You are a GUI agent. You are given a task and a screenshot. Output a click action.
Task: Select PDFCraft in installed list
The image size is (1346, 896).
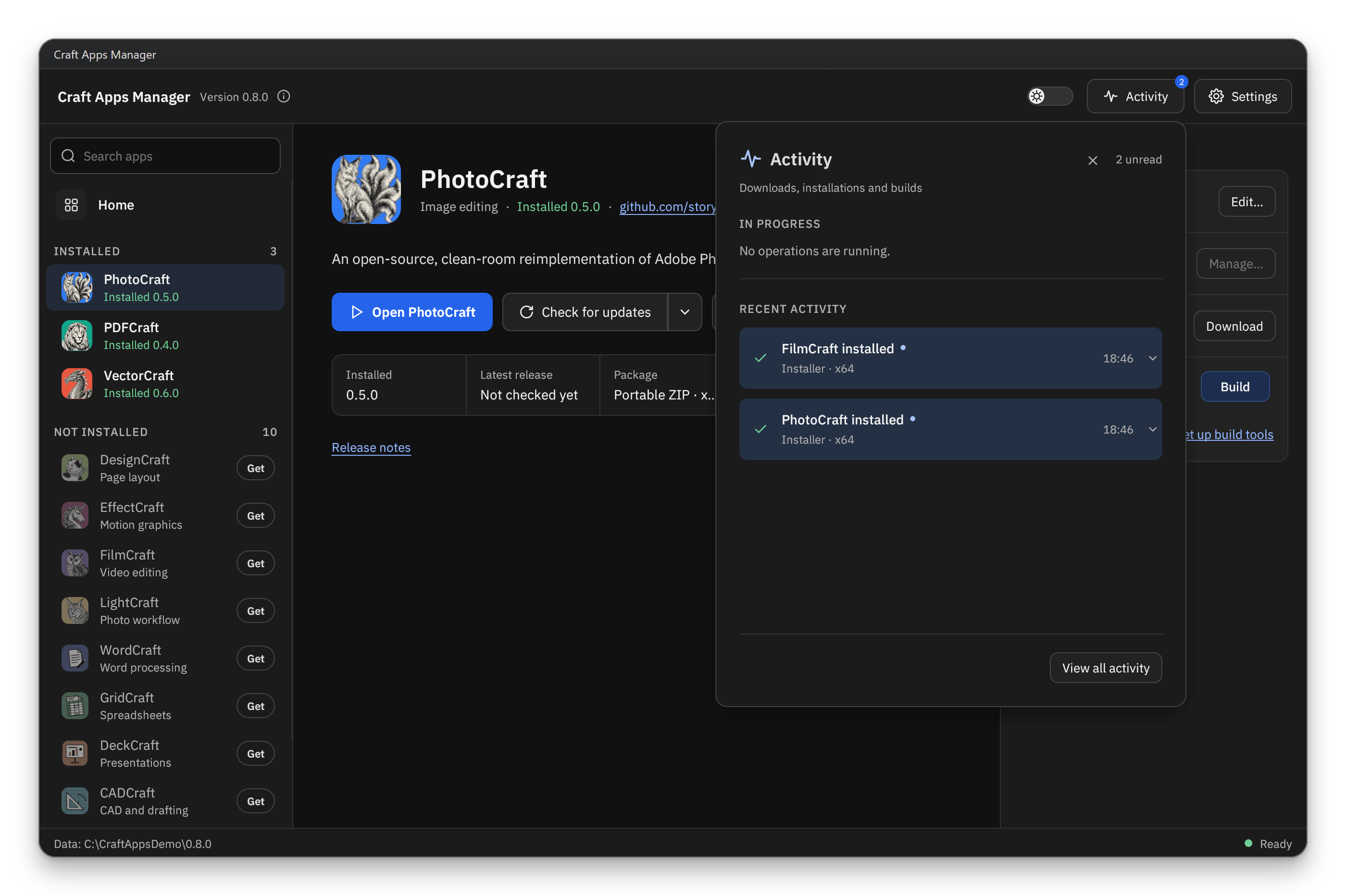[x=165, y=336]
